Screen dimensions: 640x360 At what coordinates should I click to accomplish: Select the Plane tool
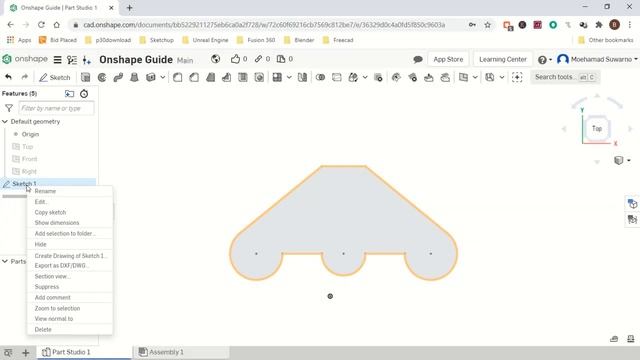click(464, 77)
